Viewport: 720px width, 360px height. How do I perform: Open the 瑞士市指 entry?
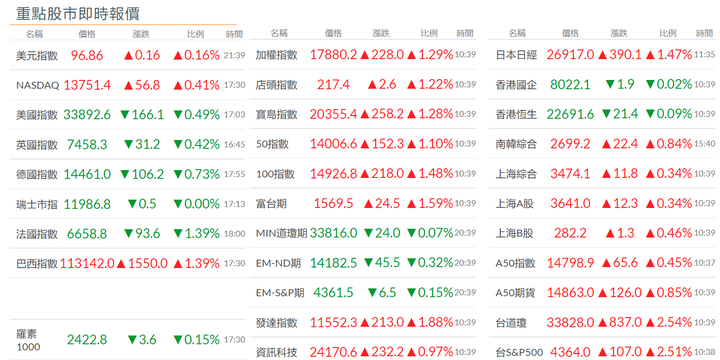click(x=37, y=204)
